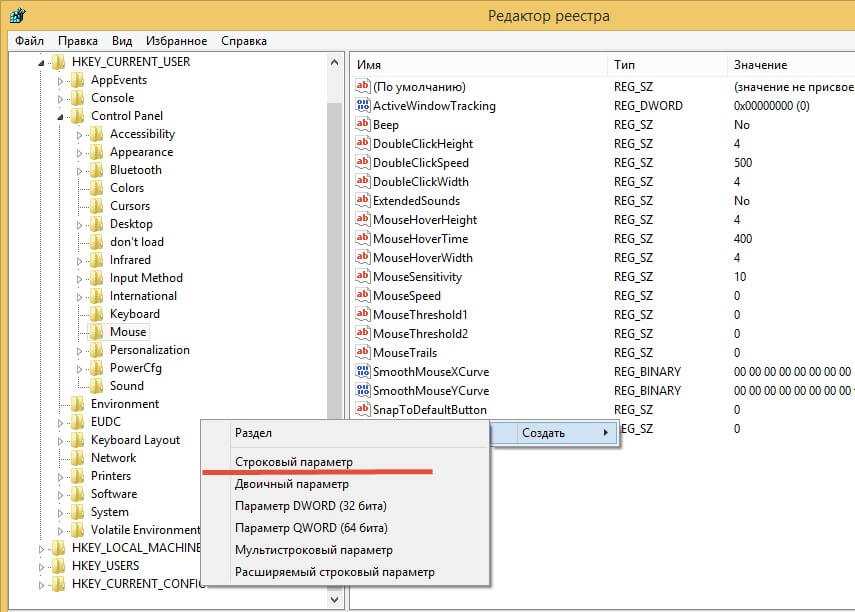
Task: Click the Mouse folder icon
Action: pos(96,332)
